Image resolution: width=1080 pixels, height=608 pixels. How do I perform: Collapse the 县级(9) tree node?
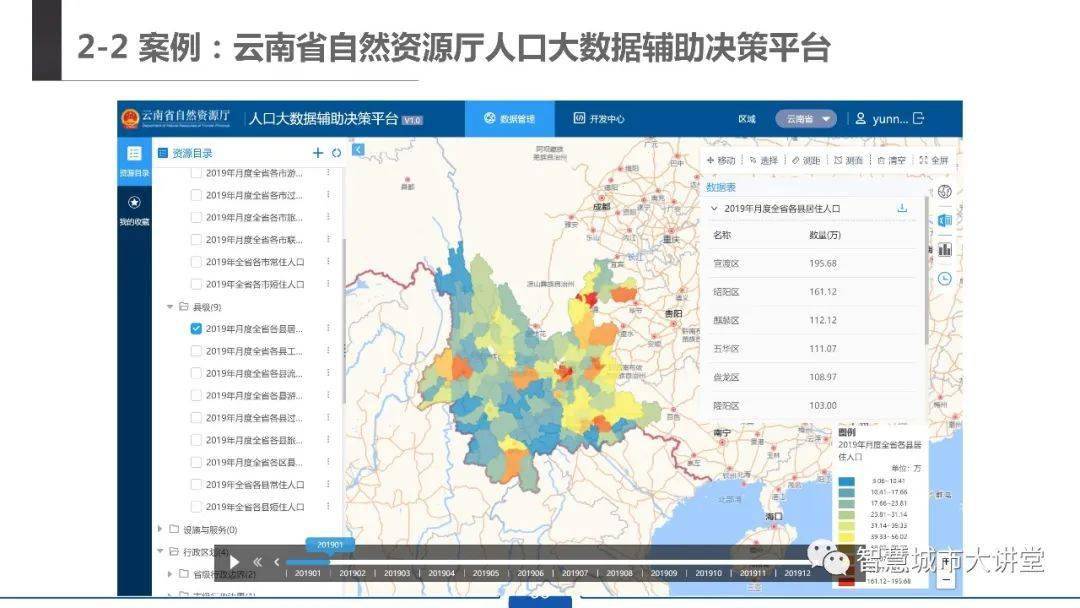[x=170, y=308]
